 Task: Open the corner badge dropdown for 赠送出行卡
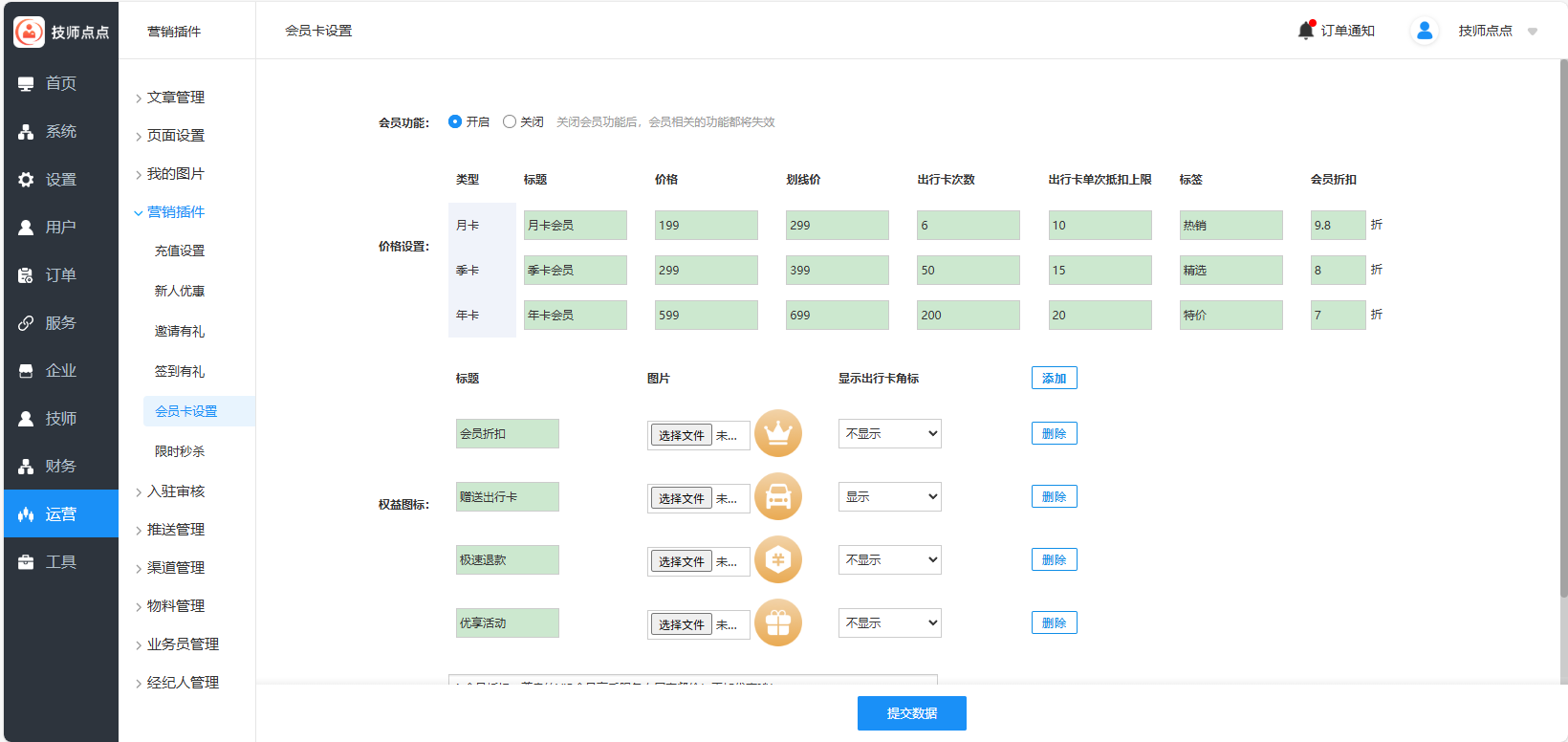(x=889, y=497)
